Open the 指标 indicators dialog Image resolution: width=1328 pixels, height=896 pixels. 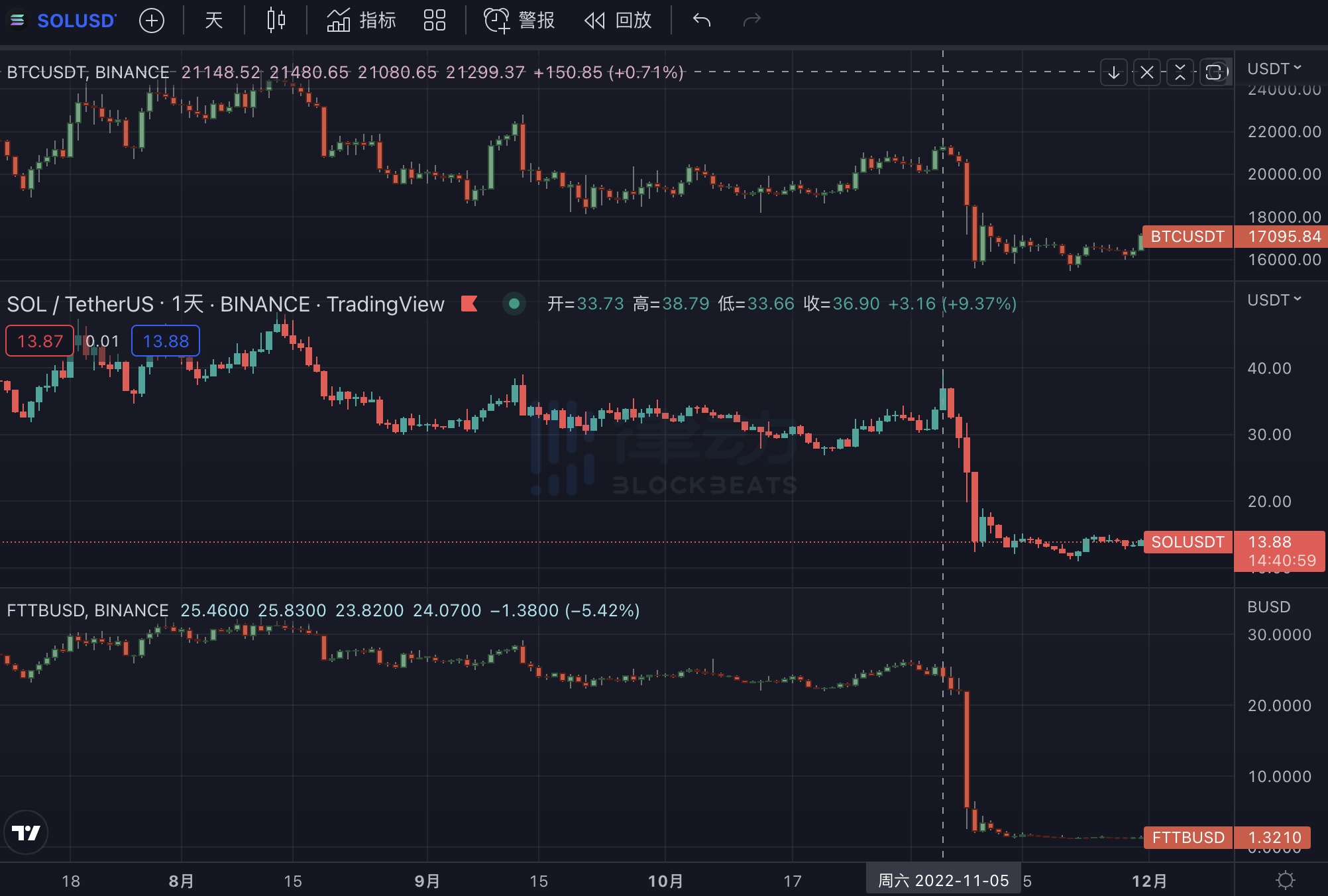[x=361, y=21]
